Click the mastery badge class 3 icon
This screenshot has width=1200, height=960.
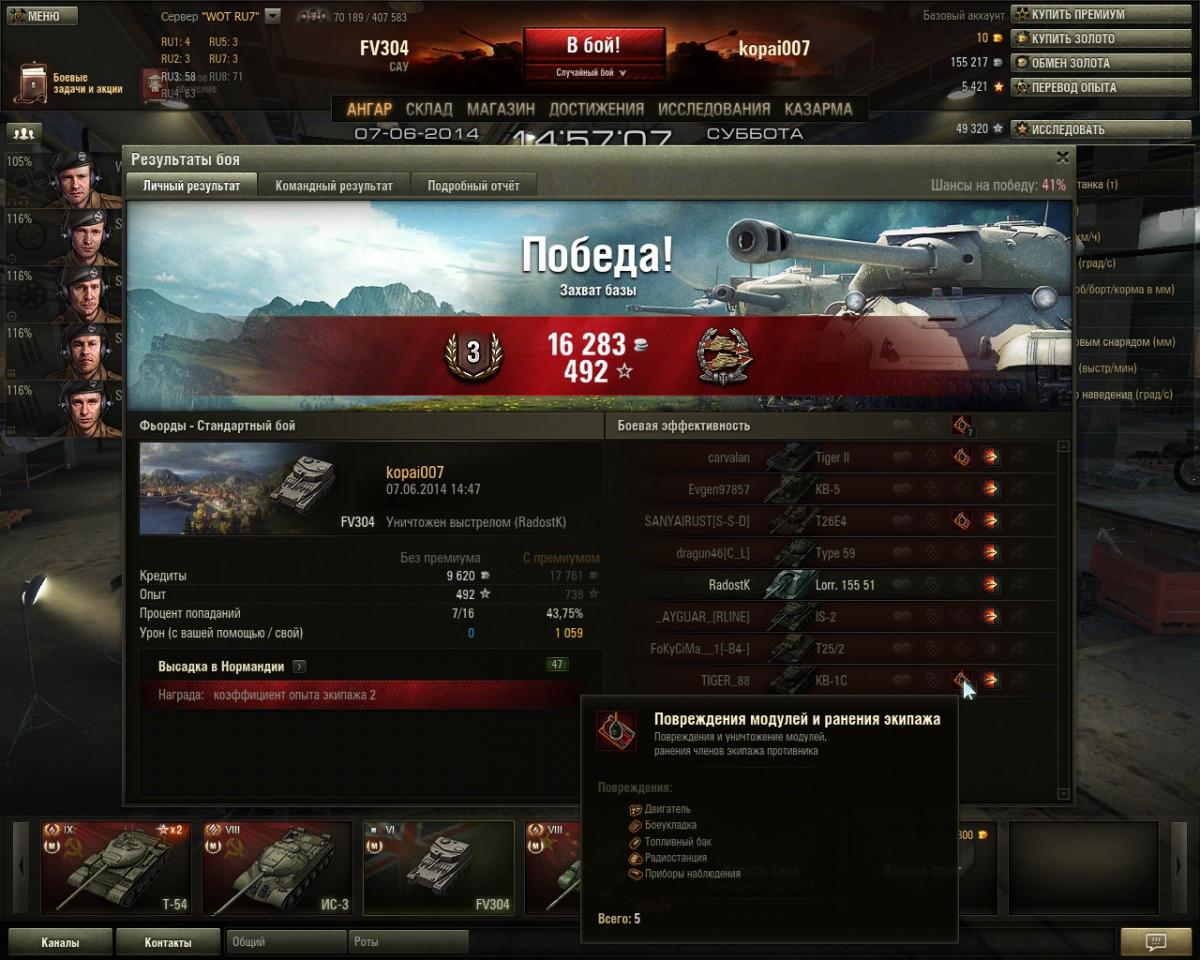473,352
